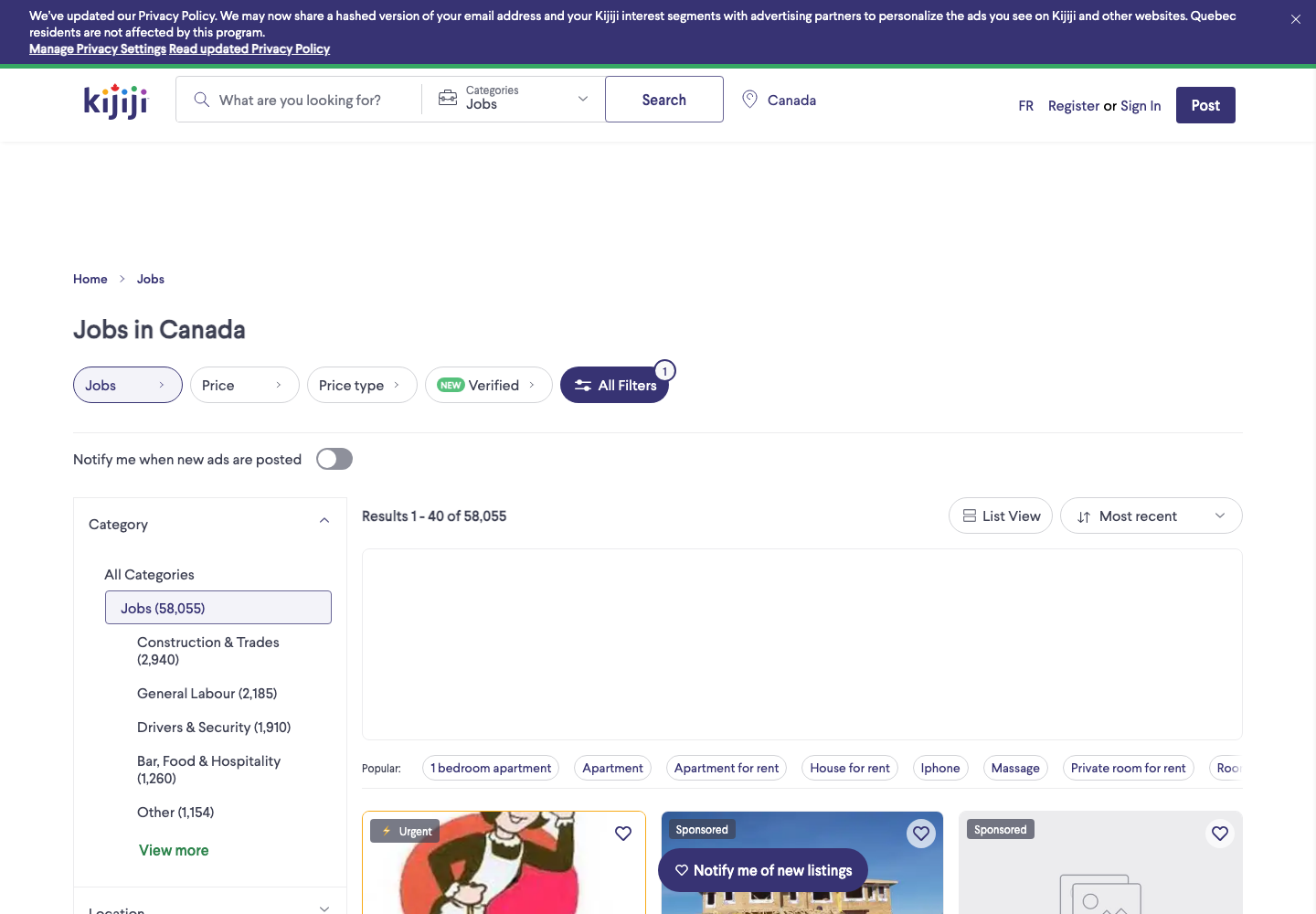Open the Categories Jobs dropdown
1316x914 pixels.
[513, 99]
